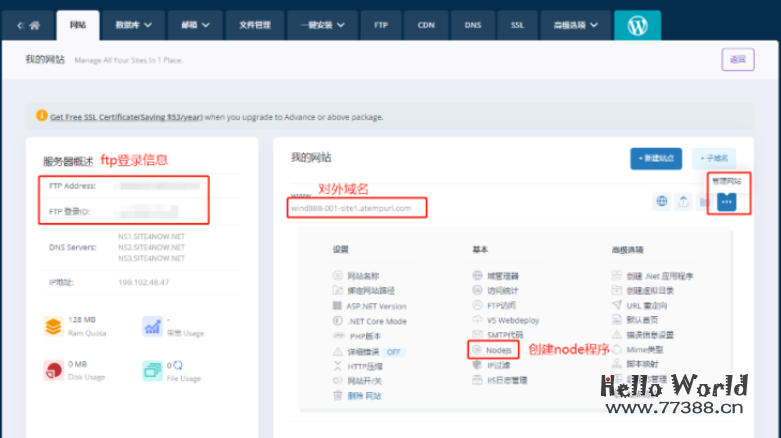Expand the 邮箱 dropdown menu
781x438 pixels.
pos(195,25)
